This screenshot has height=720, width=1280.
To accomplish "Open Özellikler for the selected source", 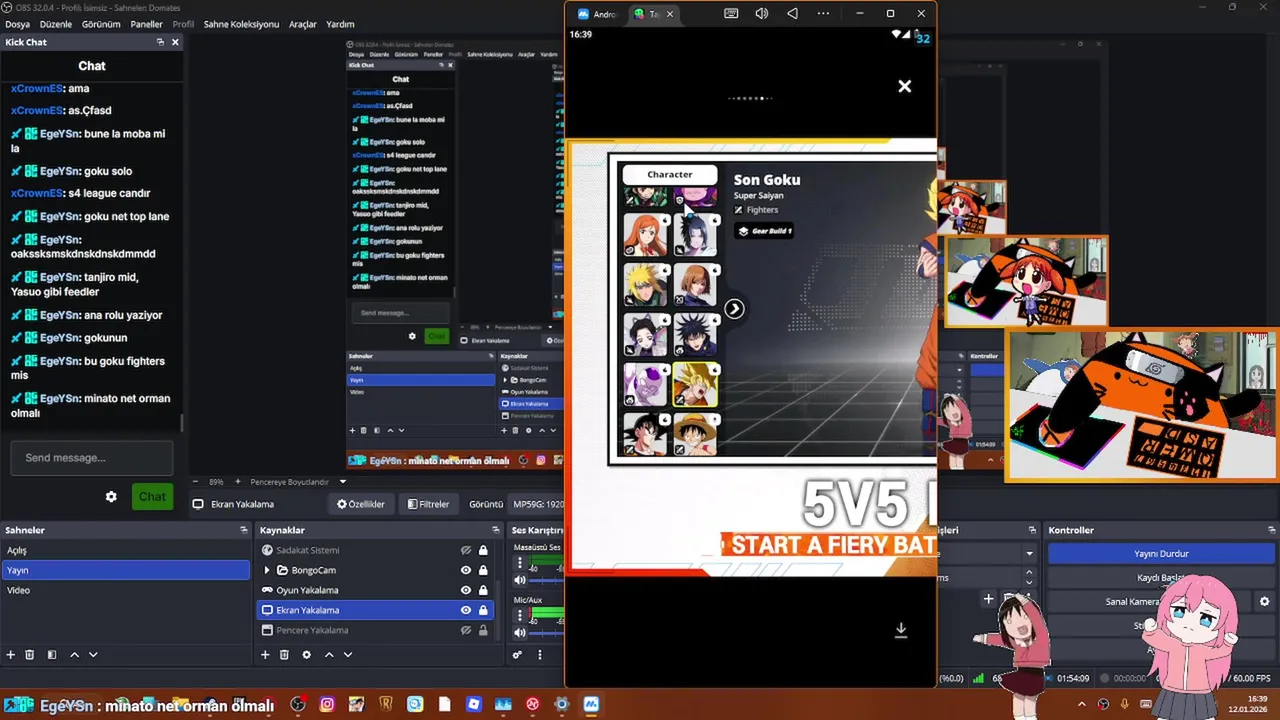I will [361, 504].
